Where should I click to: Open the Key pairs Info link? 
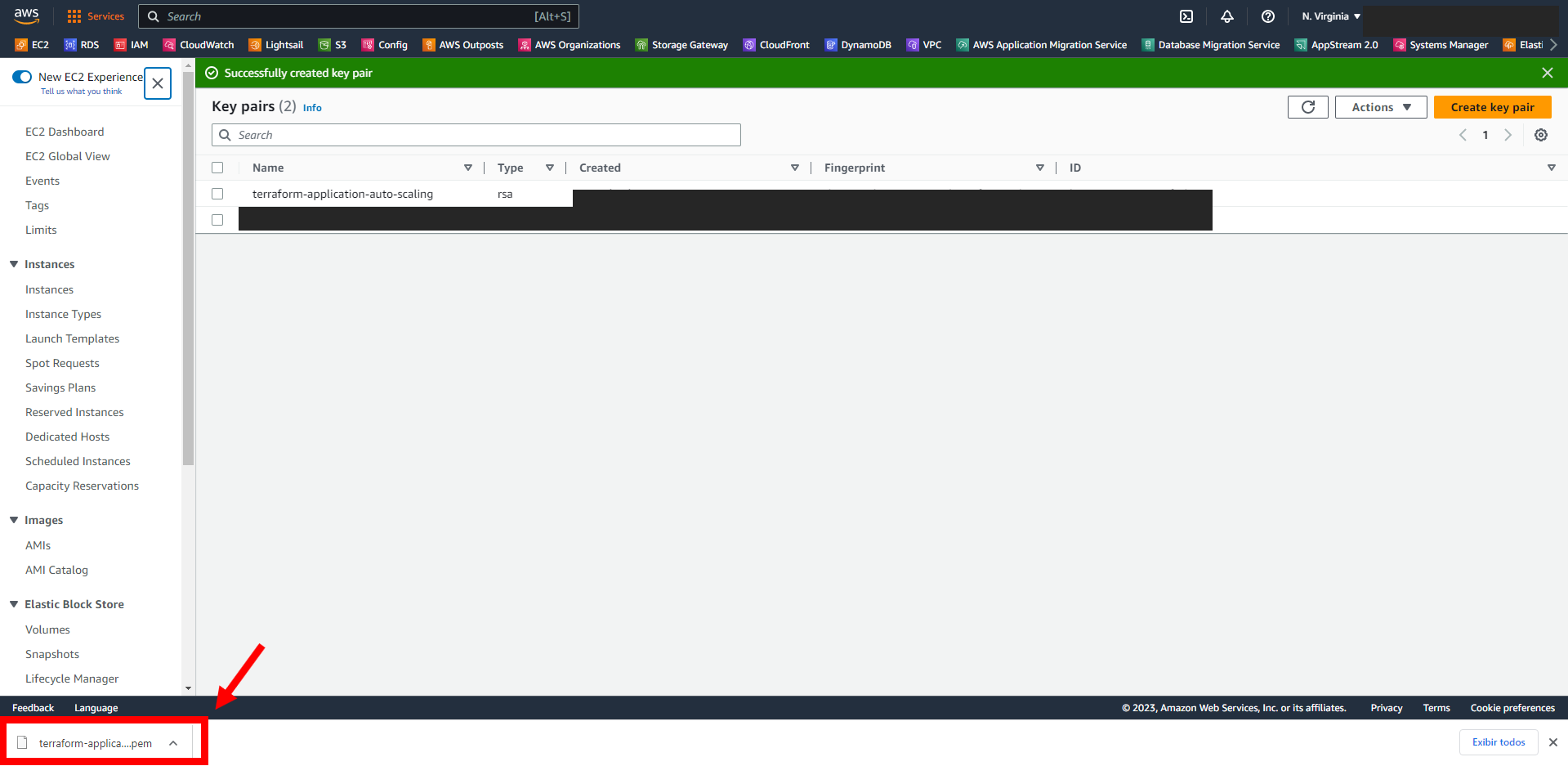click(x=312, y=108)
